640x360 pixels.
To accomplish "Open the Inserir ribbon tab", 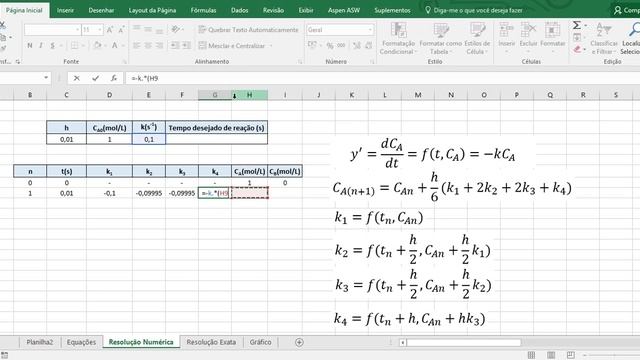I will tap(65, 10).
